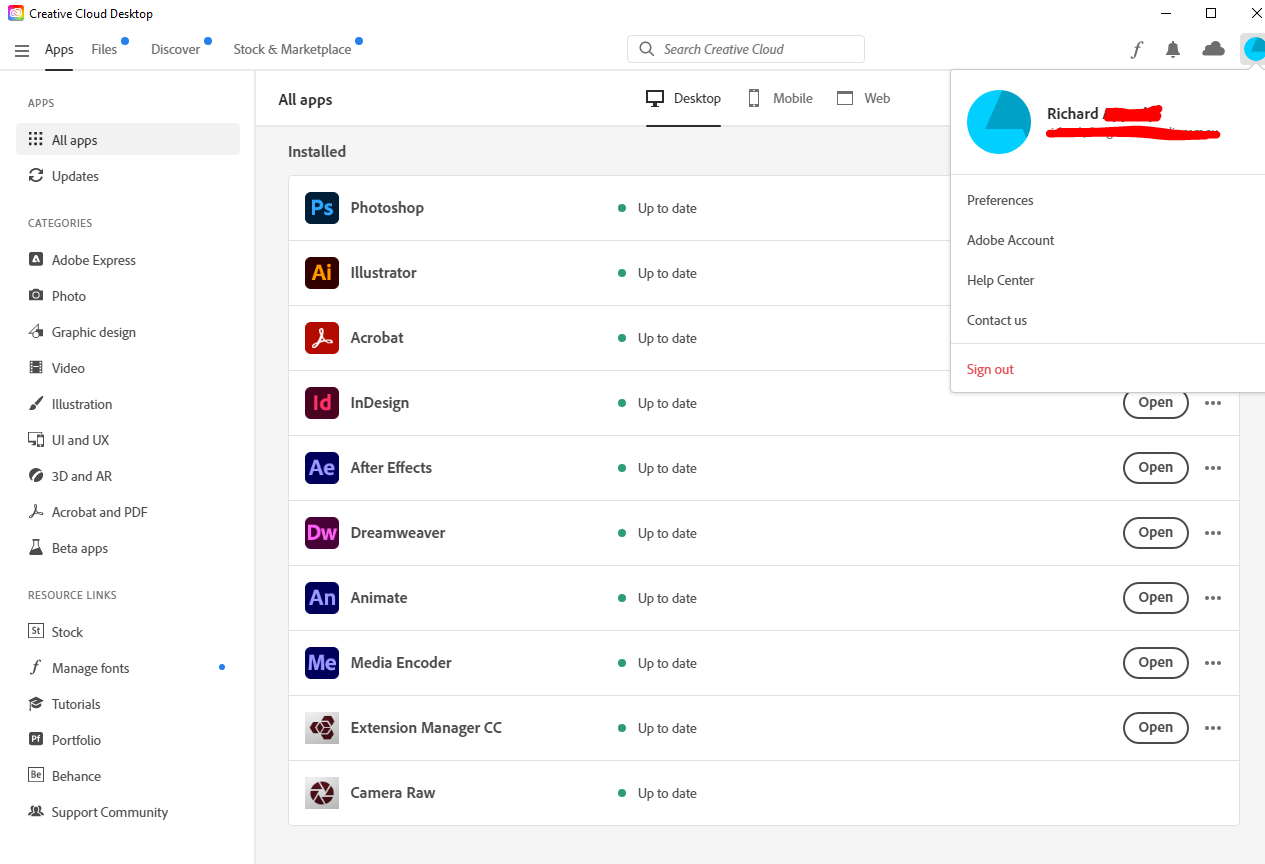Expand InDesign more options ellipsis
Screen dimensions: 1265x864
[x=1213, y=403]
